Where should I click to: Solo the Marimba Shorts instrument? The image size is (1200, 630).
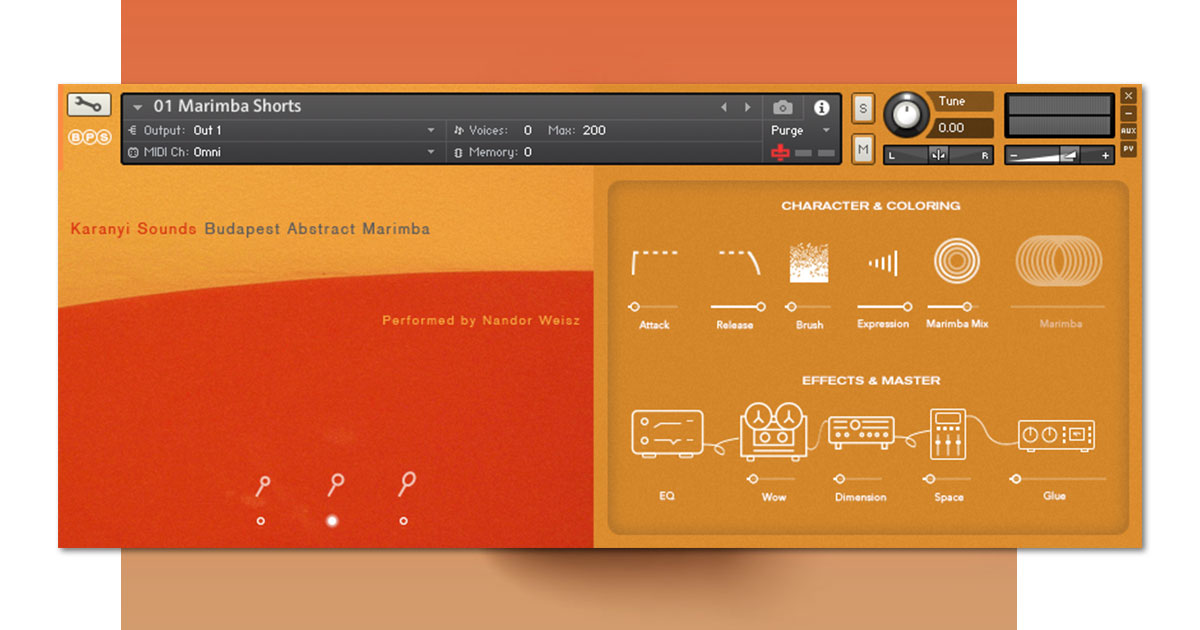[x=862, y=108]
